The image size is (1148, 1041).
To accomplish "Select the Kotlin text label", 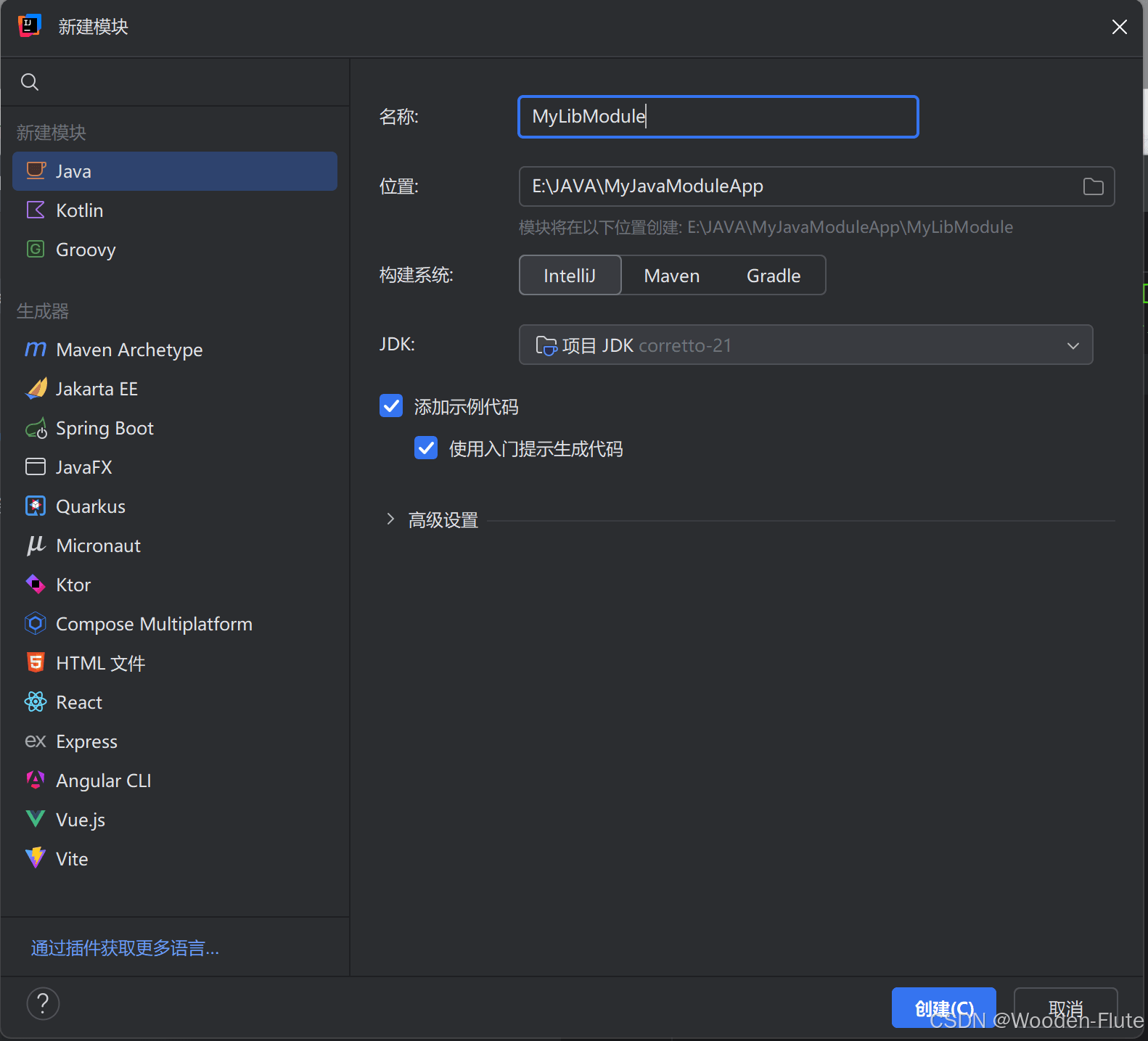I will [80, 210].
